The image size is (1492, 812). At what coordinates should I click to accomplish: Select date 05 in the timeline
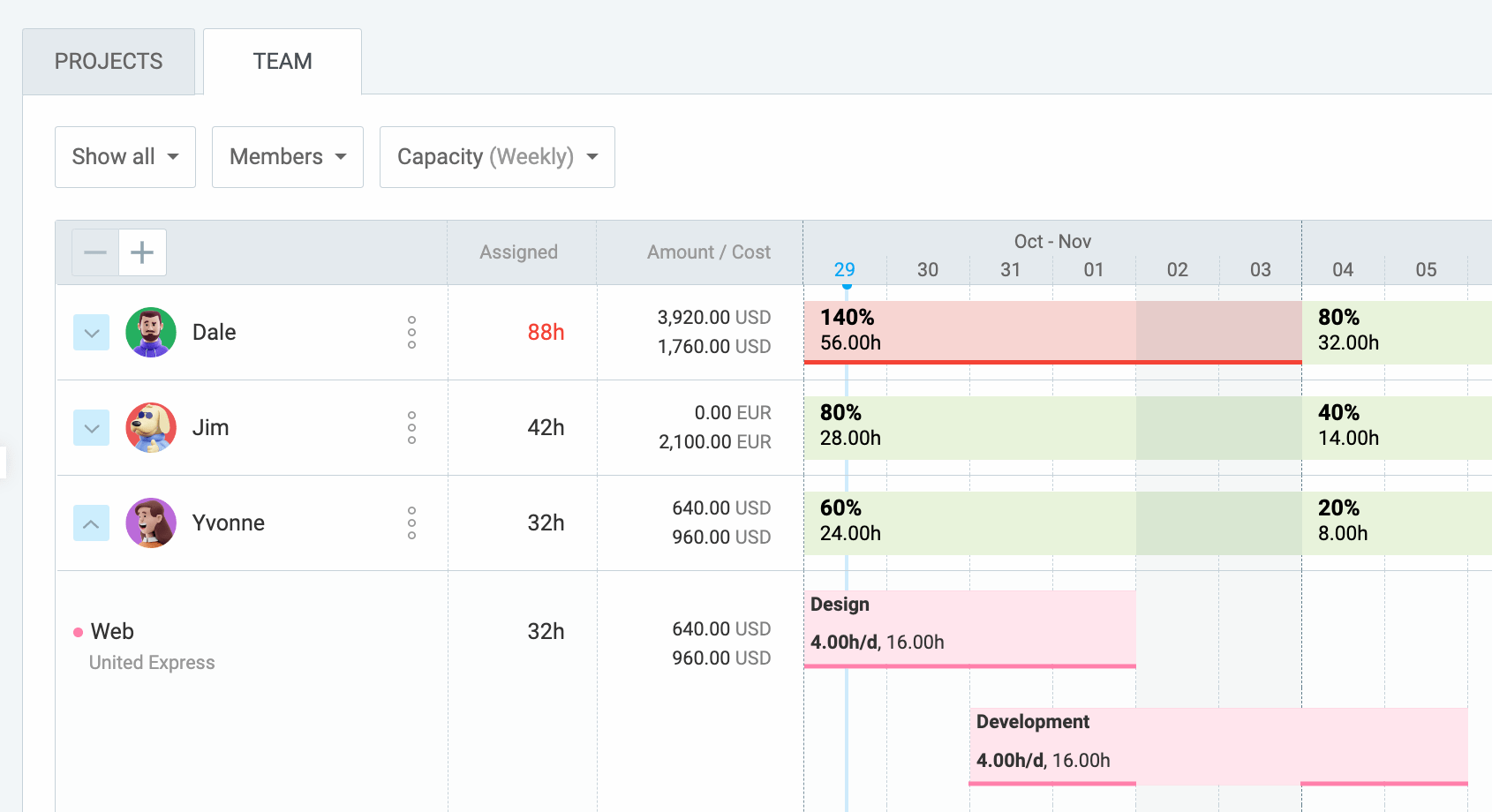click(x=1426, y=270)
